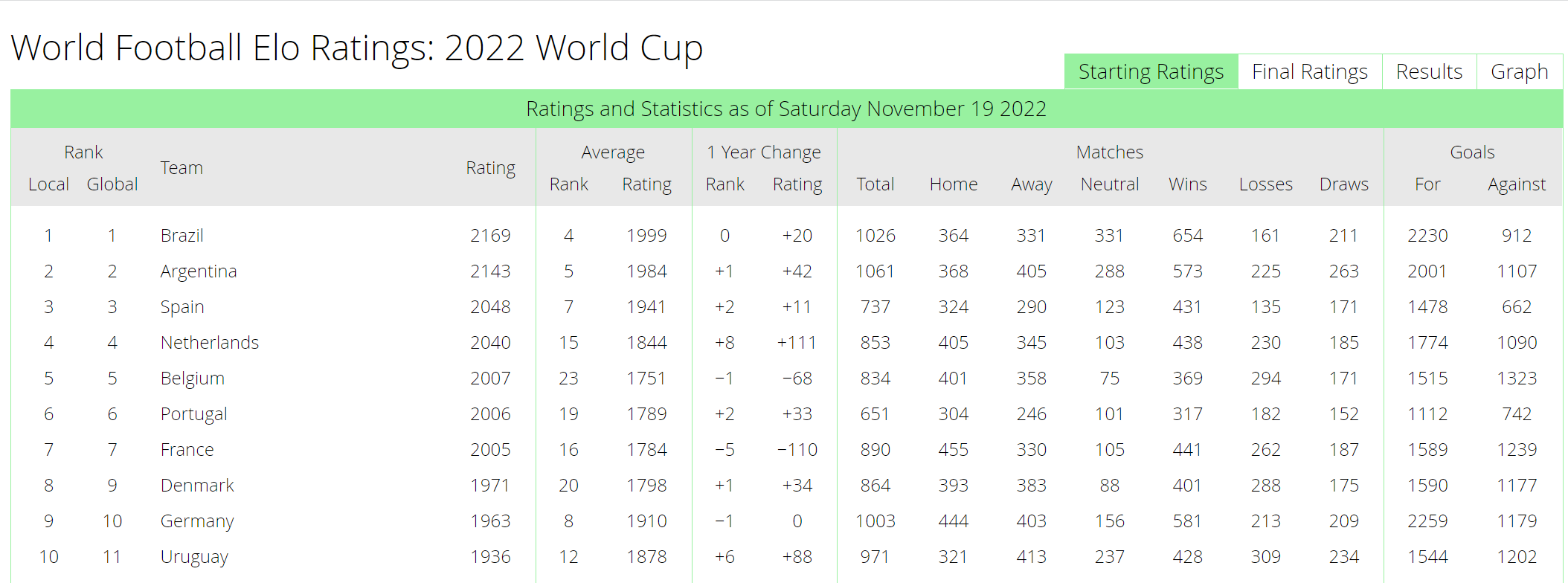The image size is (1568, 583).
Task: Select the France team link
Action: click(187, 449)
